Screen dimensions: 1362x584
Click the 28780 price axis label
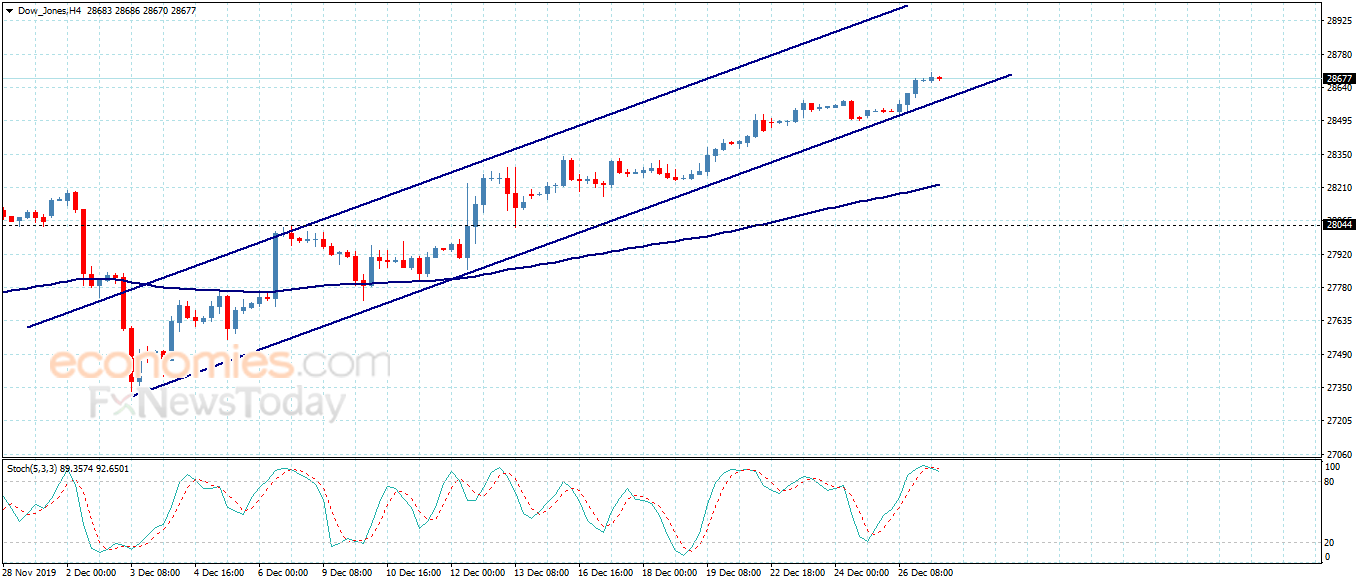[x=1339, y=54]
